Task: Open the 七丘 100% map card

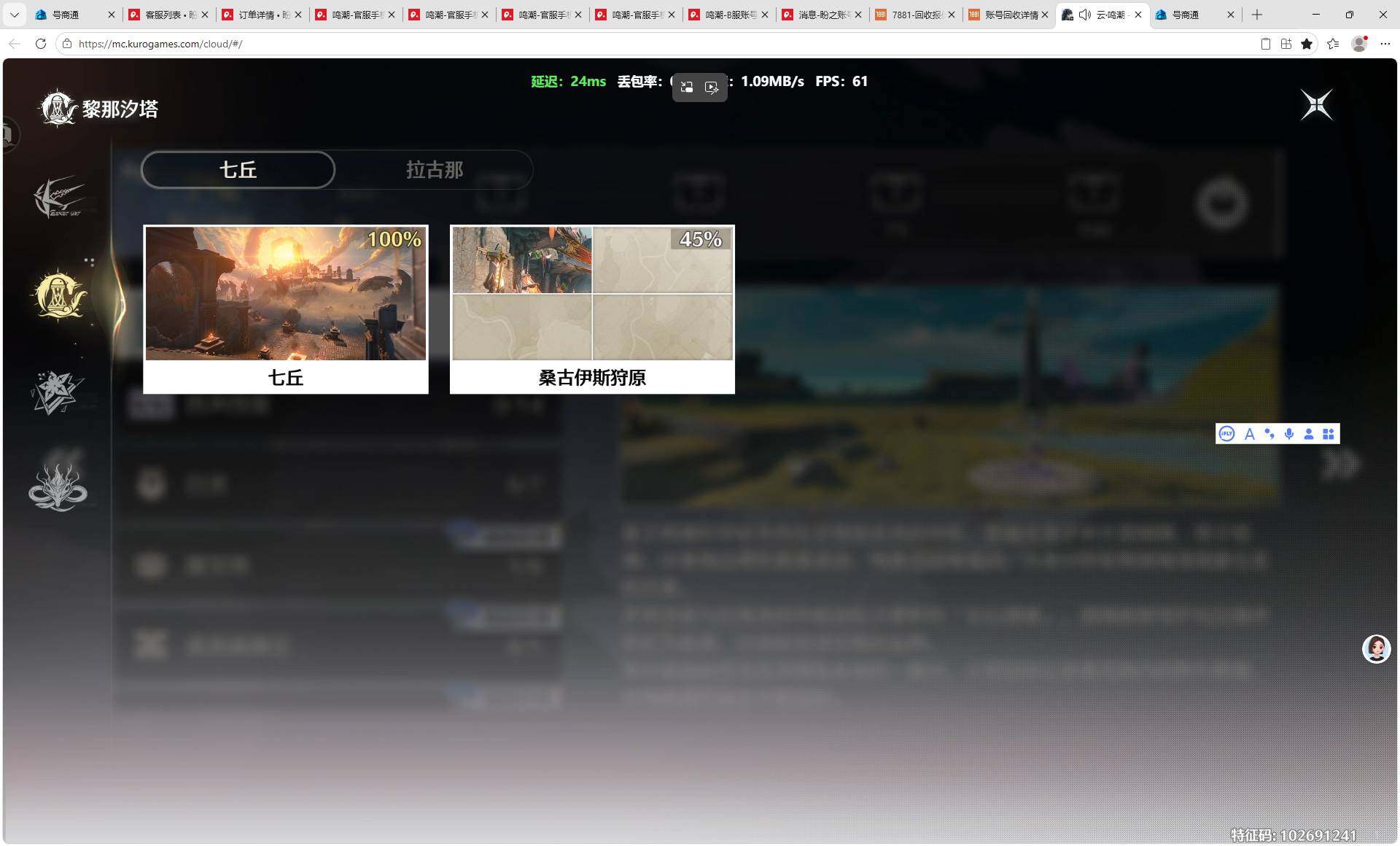Action: 286,309
